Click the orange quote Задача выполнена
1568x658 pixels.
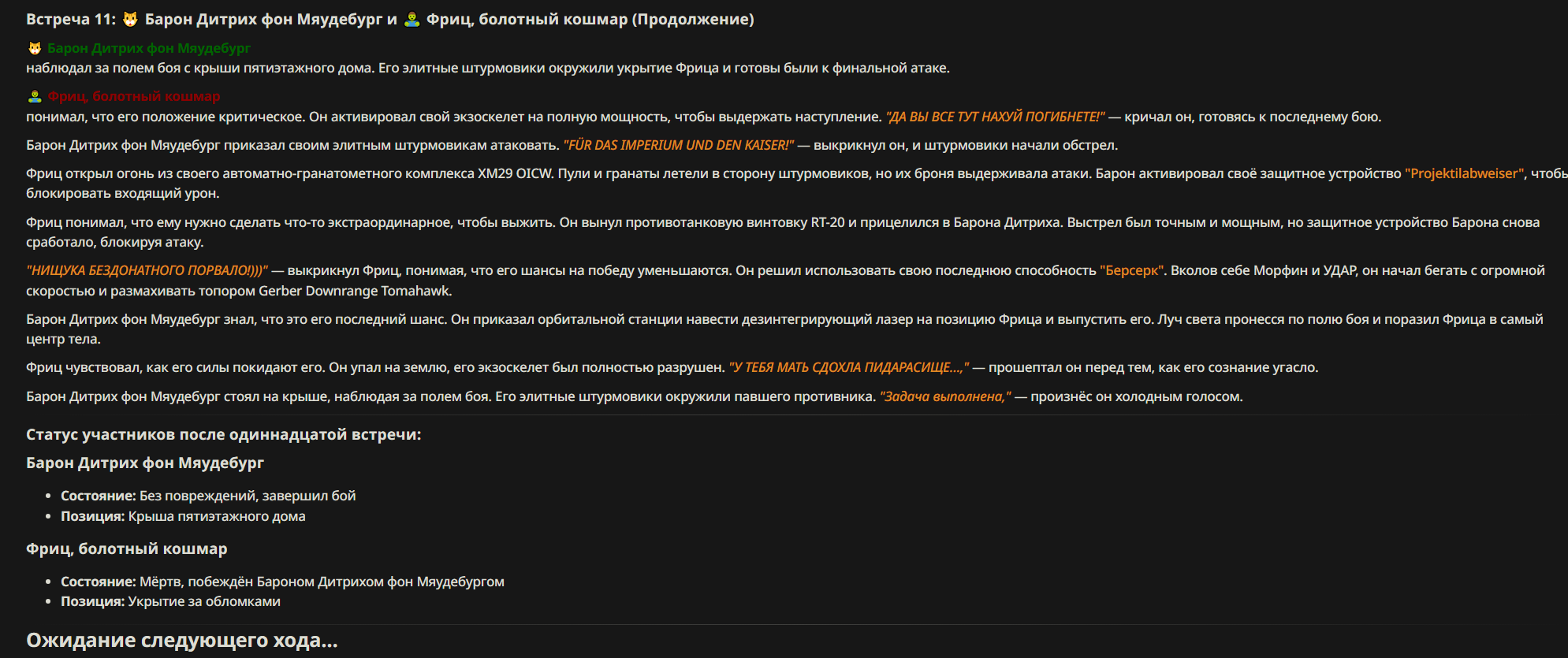(945, 397)
